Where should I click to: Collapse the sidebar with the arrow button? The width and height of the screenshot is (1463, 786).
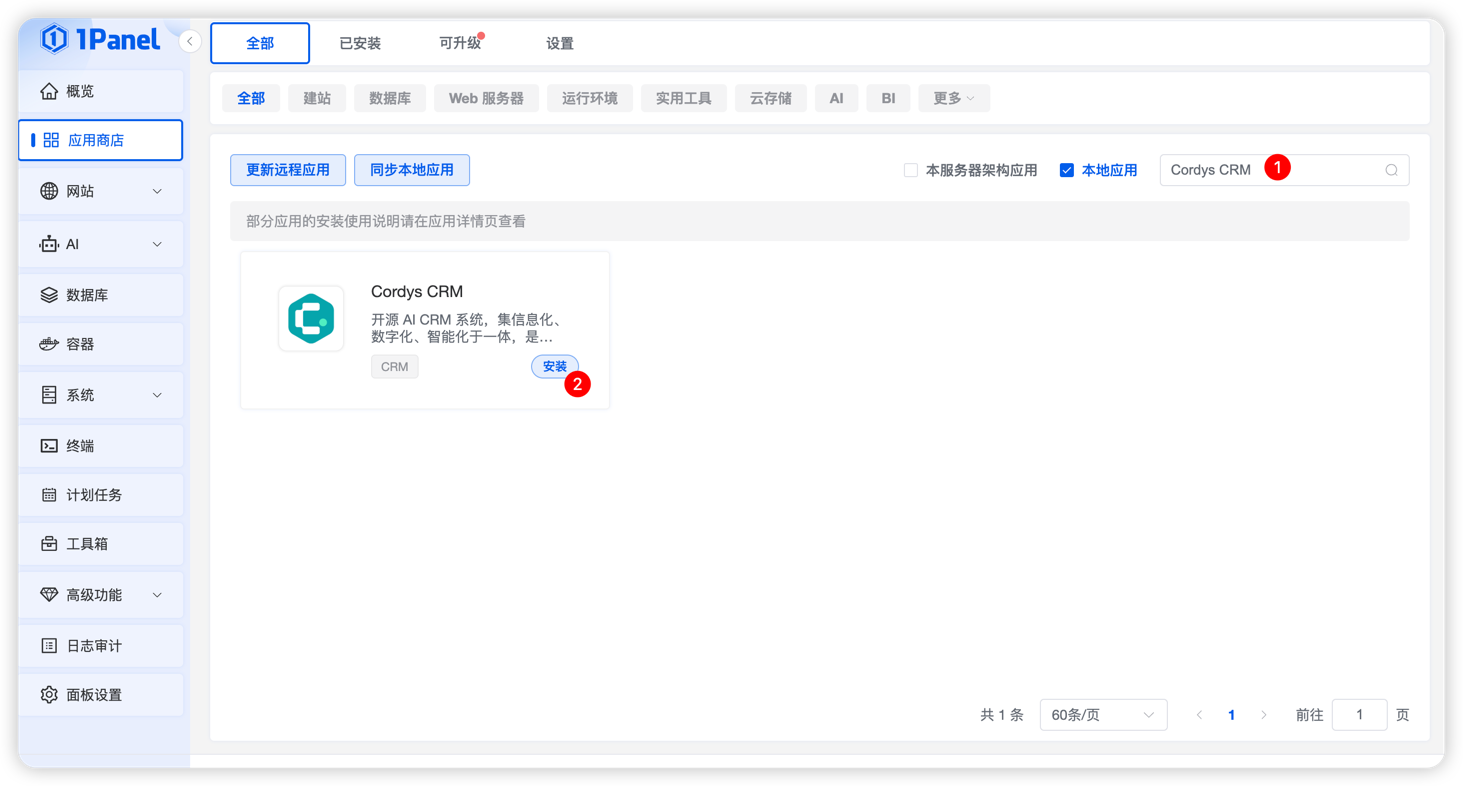[190, 41]
